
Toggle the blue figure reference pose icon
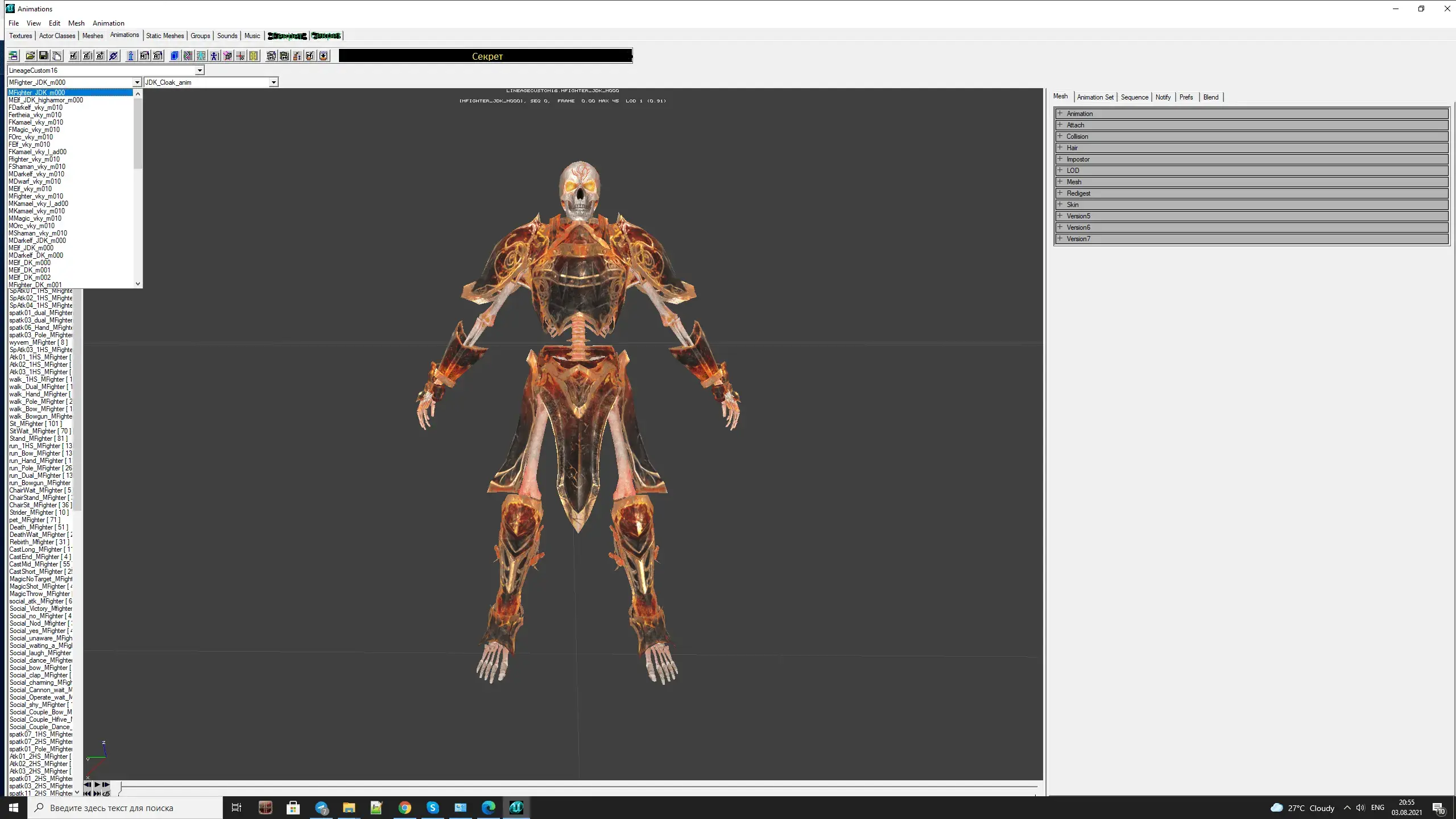(x=214, y=56)
